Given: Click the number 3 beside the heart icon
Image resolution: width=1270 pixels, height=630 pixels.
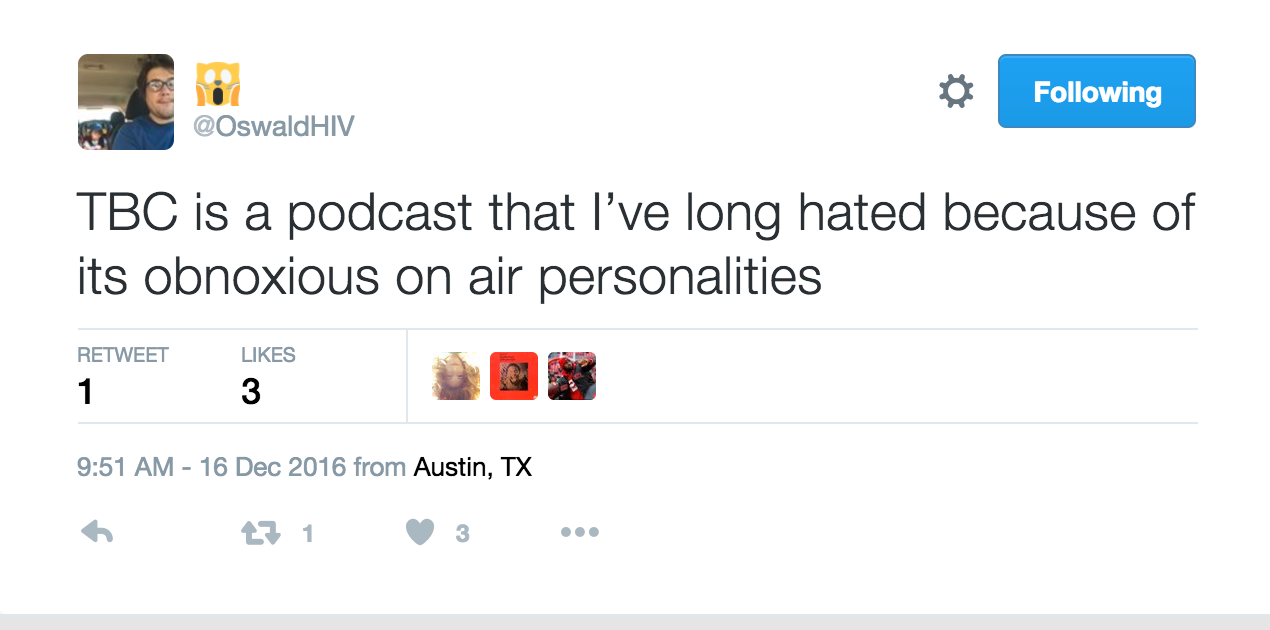Looking at the screenshot, I should pos(462,534).
